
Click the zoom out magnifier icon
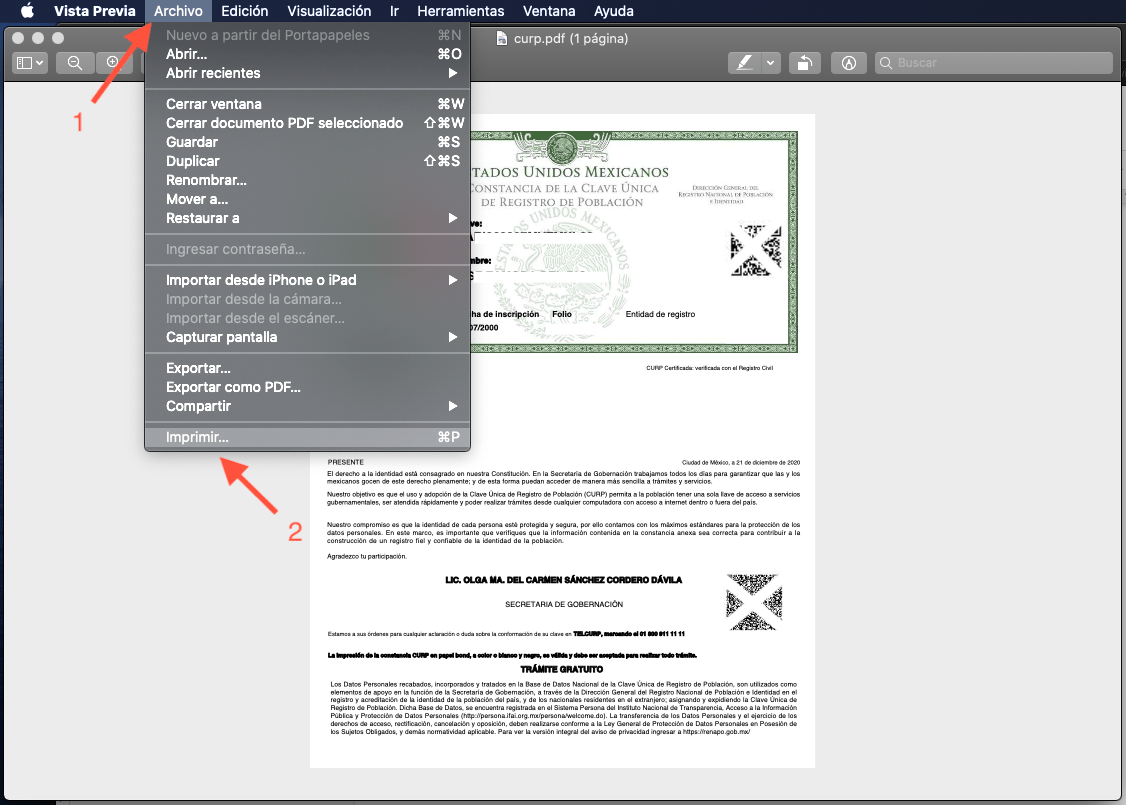[74, 63]
